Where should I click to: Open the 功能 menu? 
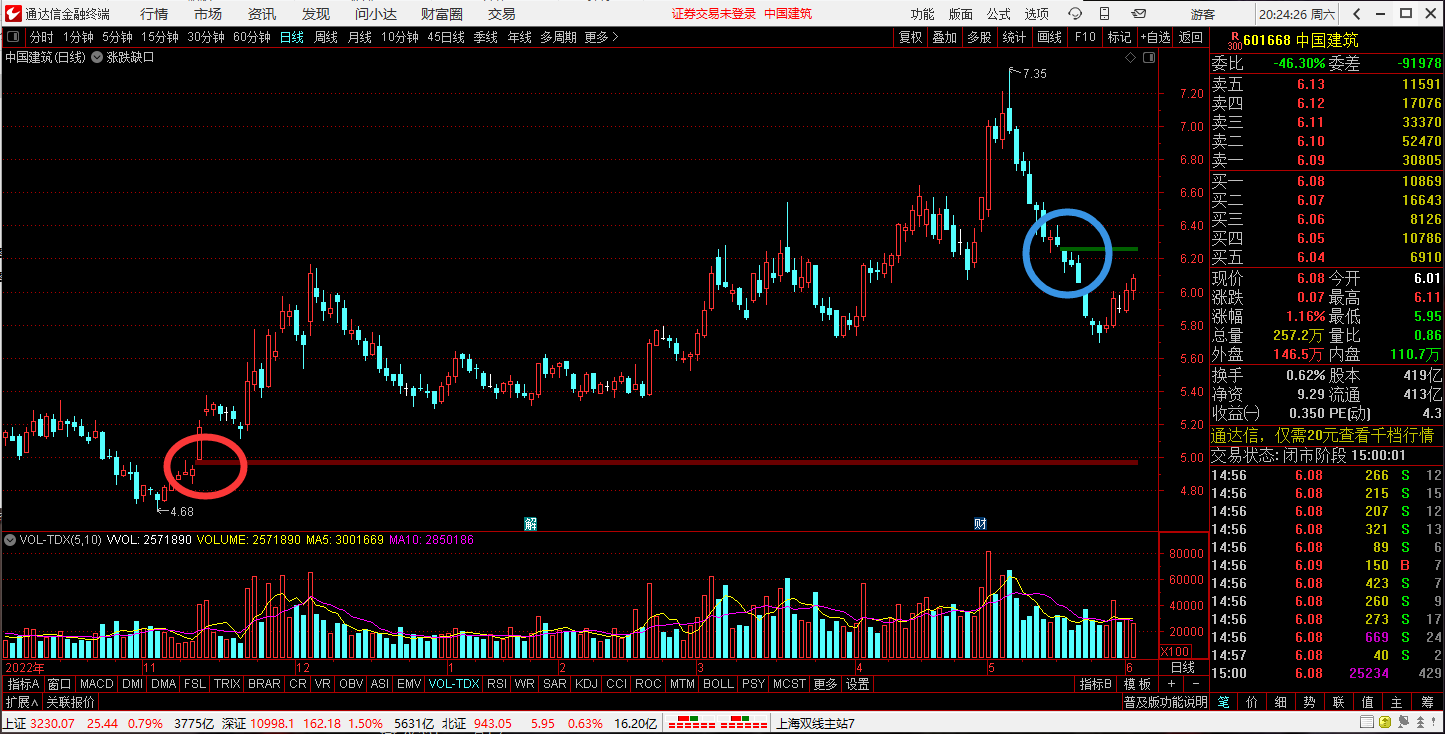pos(922,14)
